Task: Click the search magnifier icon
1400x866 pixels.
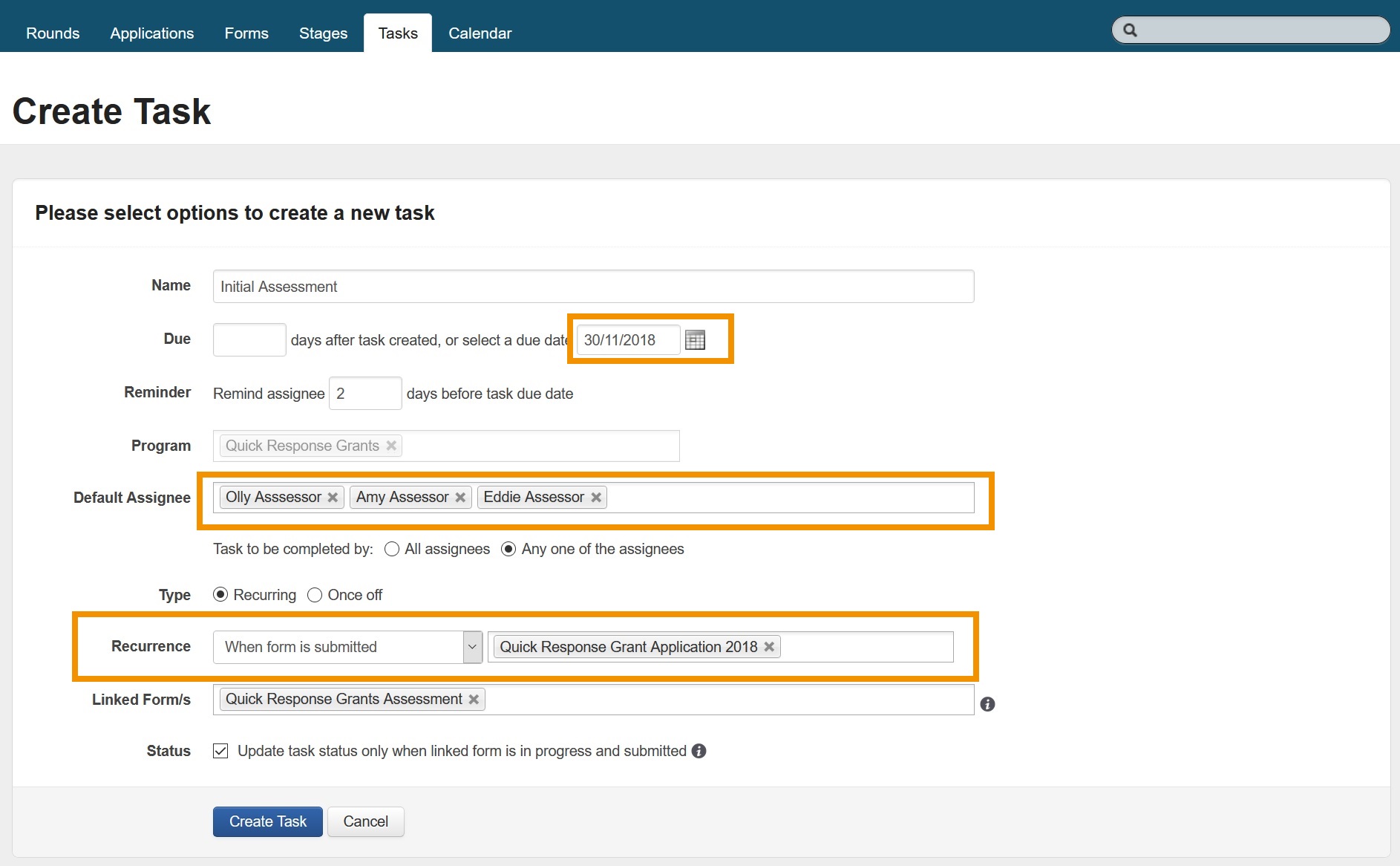Action: pos(1130,30)
